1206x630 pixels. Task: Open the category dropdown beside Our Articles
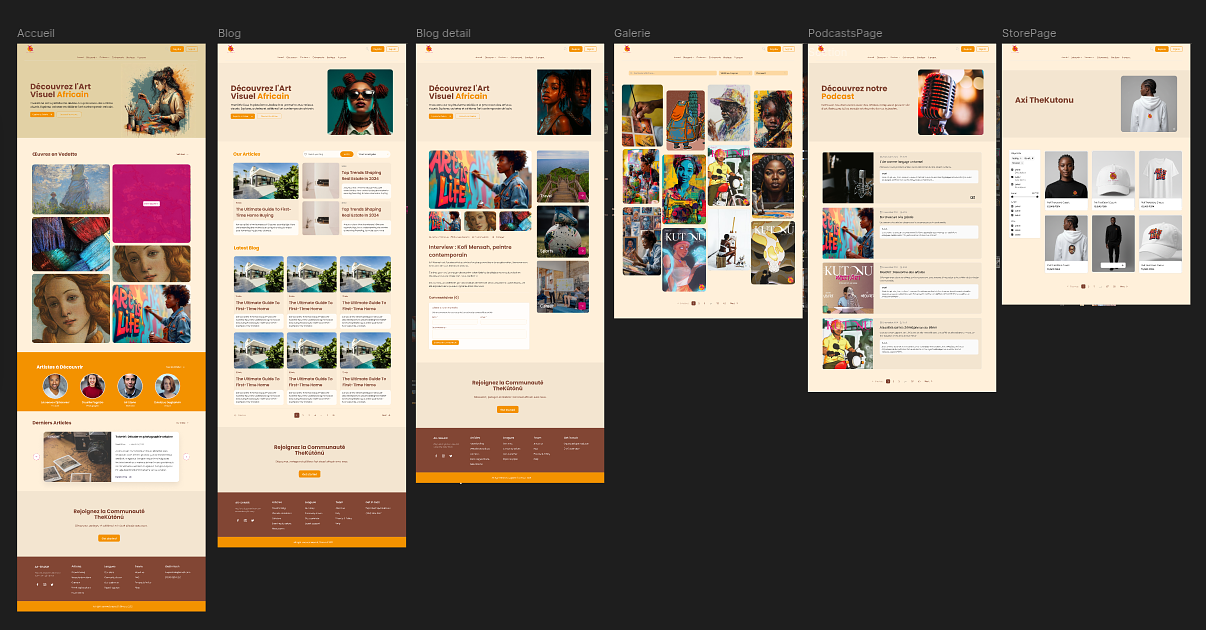[x=373, y=154]
